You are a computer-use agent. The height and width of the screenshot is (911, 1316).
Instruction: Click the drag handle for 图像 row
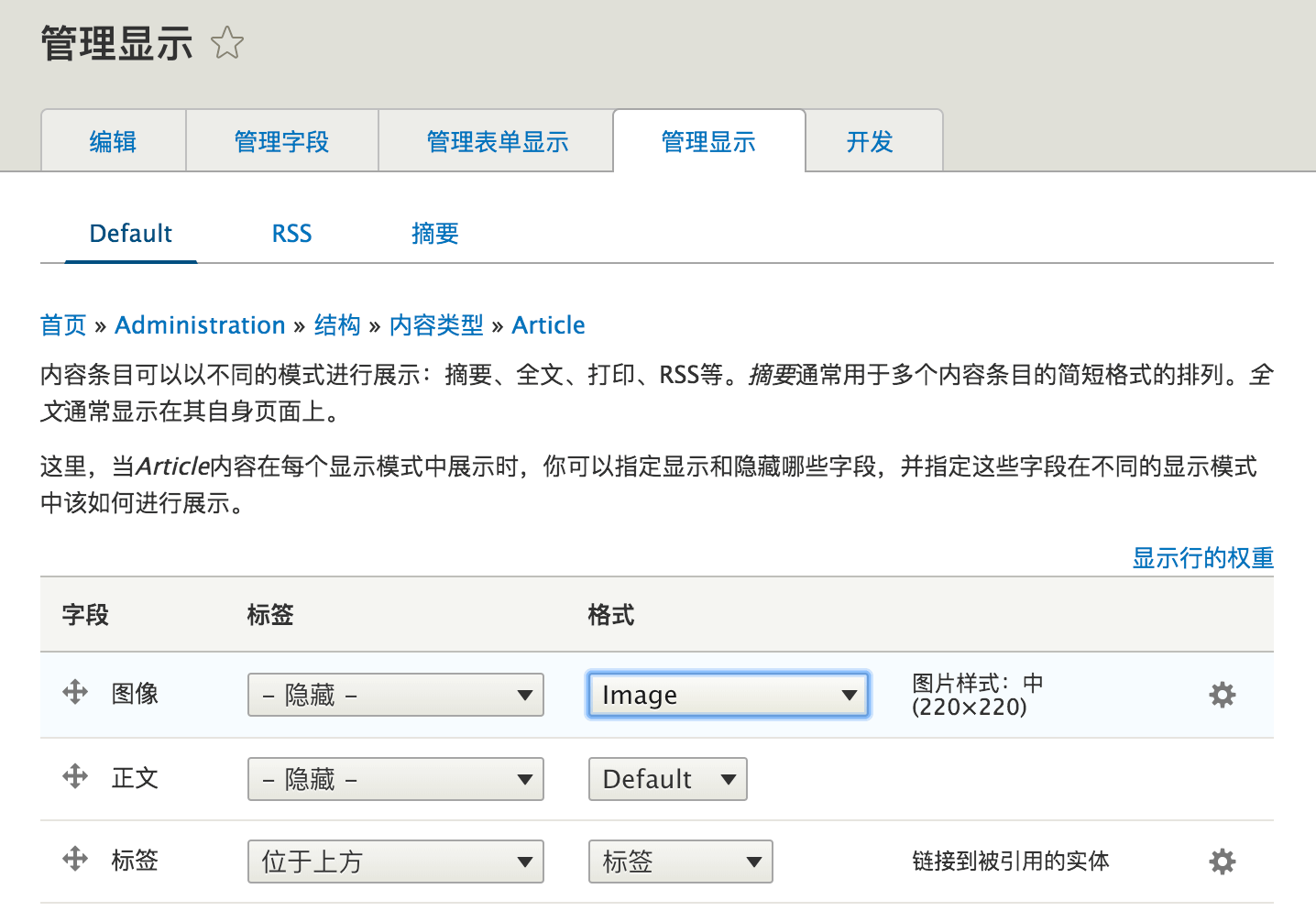tap(75, 692)
